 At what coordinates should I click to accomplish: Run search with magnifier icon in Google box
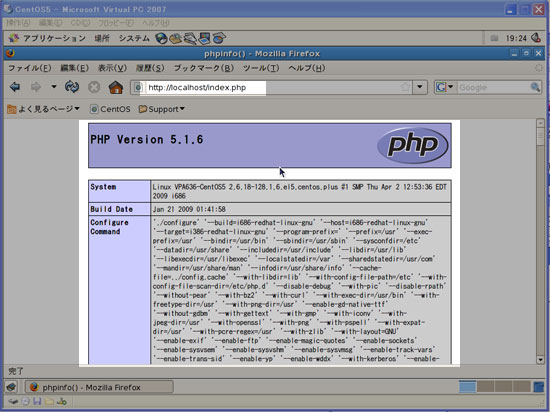pos(535,87)
